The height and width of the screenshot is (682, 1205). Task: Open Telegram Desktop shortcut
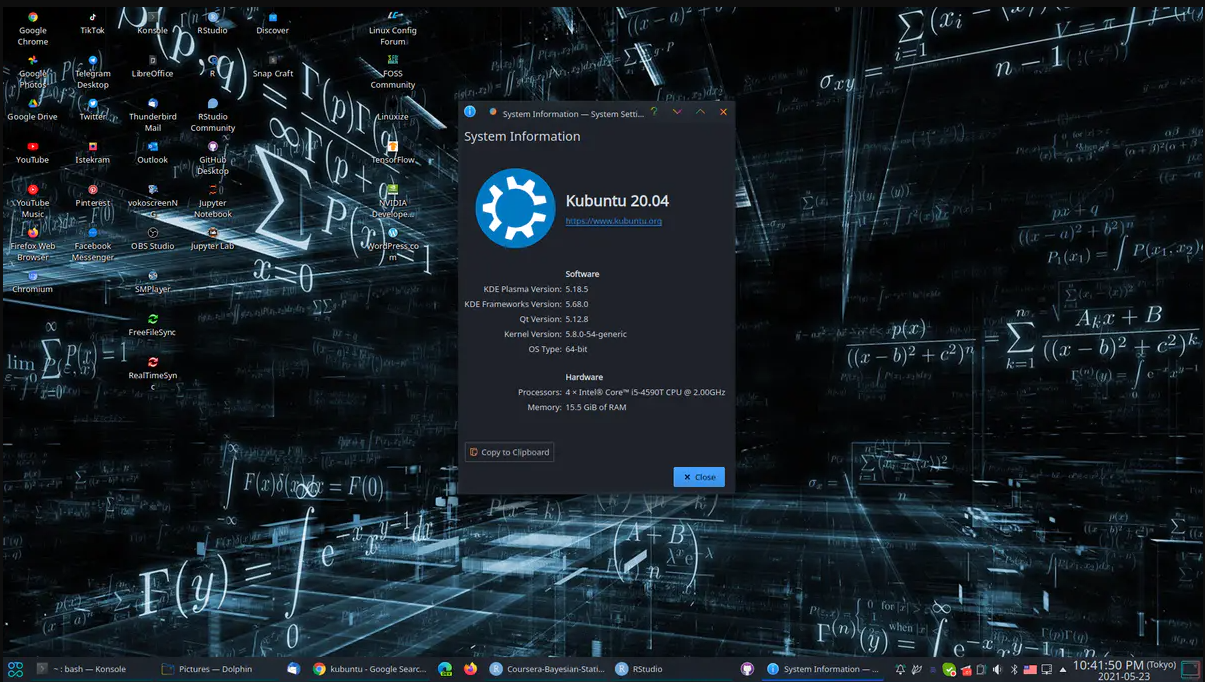tap(92, 72)
